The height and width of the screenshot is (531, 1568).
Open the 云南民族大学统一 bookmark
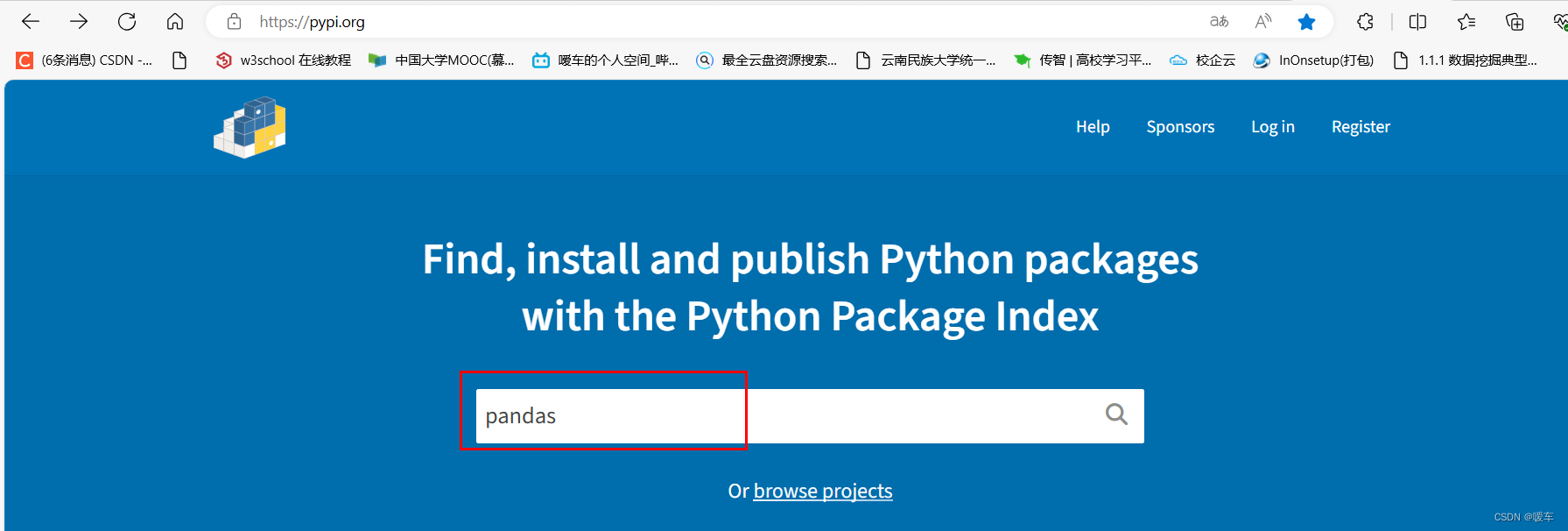pyautogui.click(x=926, y=60)
